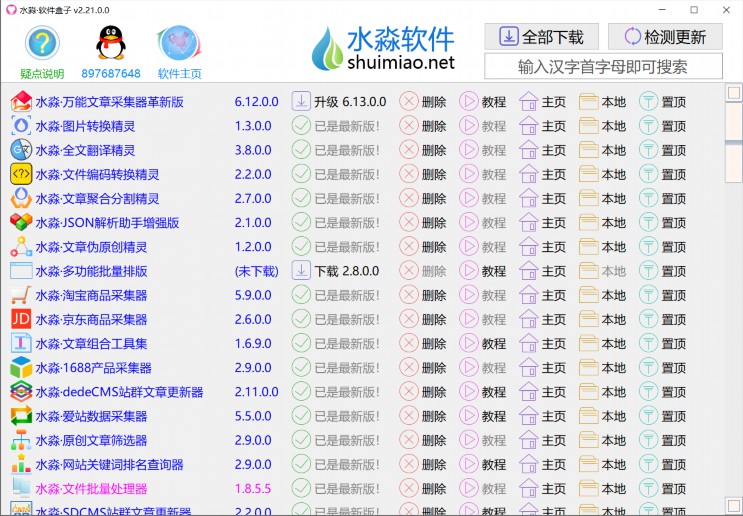This screenshot has height=516, width=743.
Task: Pin 文件批量处理器 to top
Action: coord(662,489)
